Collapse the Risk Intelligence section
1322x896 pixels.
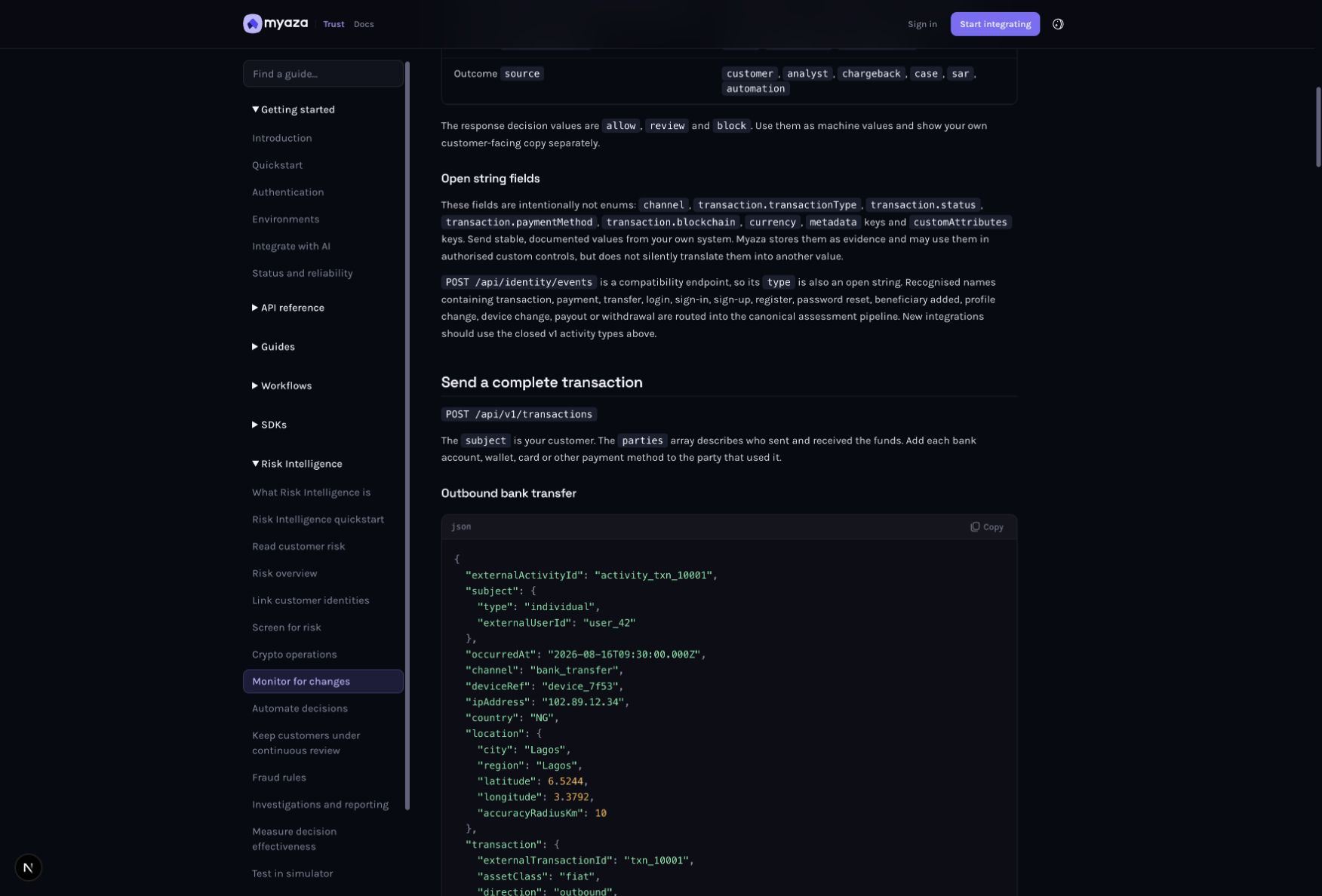coord(297,464)
